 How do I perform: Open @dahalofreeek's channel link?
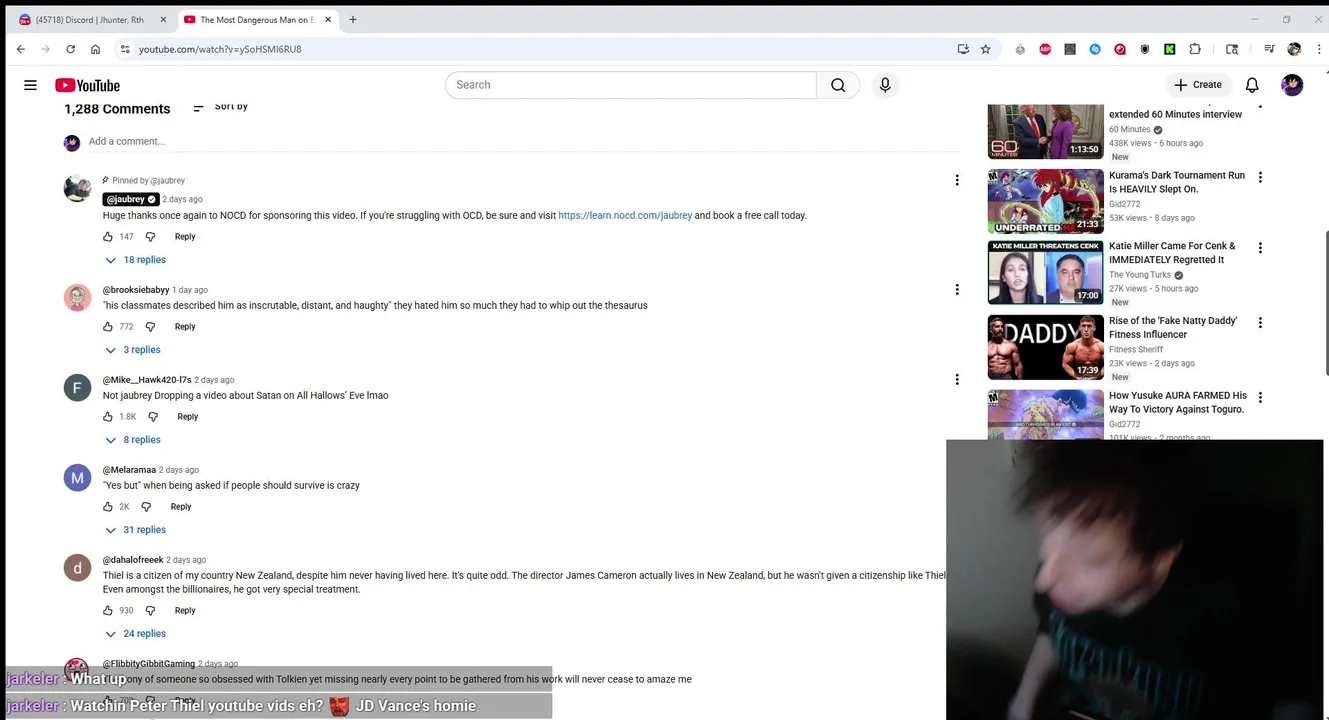(x=133, y=560)
